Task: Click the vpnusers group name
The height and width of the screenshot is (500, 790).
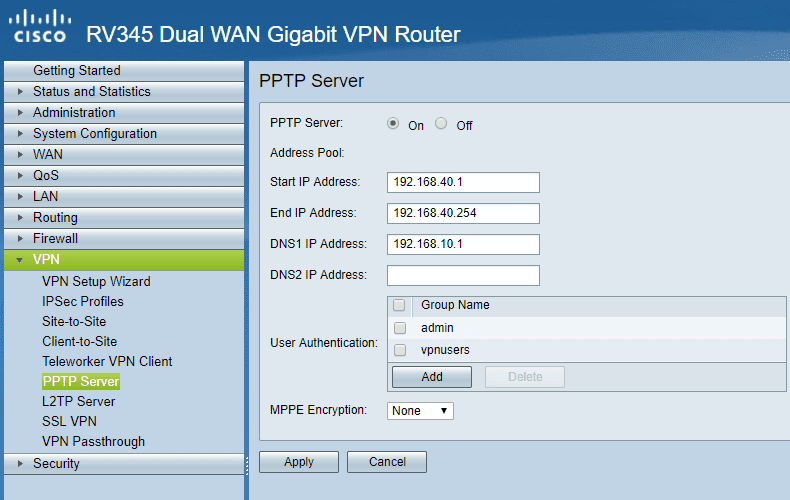Action: pos(445,350)
